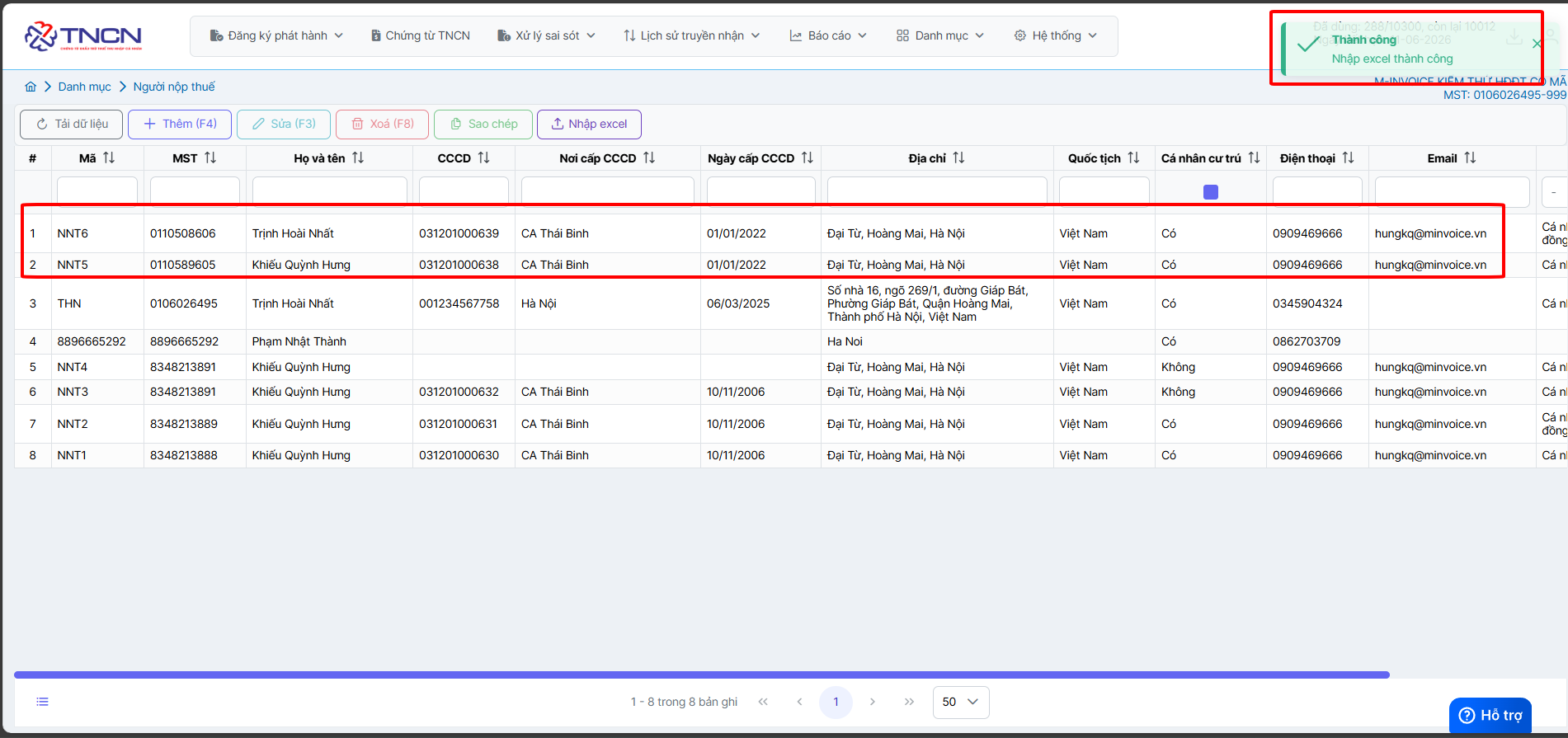The width and height of the screenshot is (1568, 738).
Task: Close the success notification
Action: [1537, 44]
